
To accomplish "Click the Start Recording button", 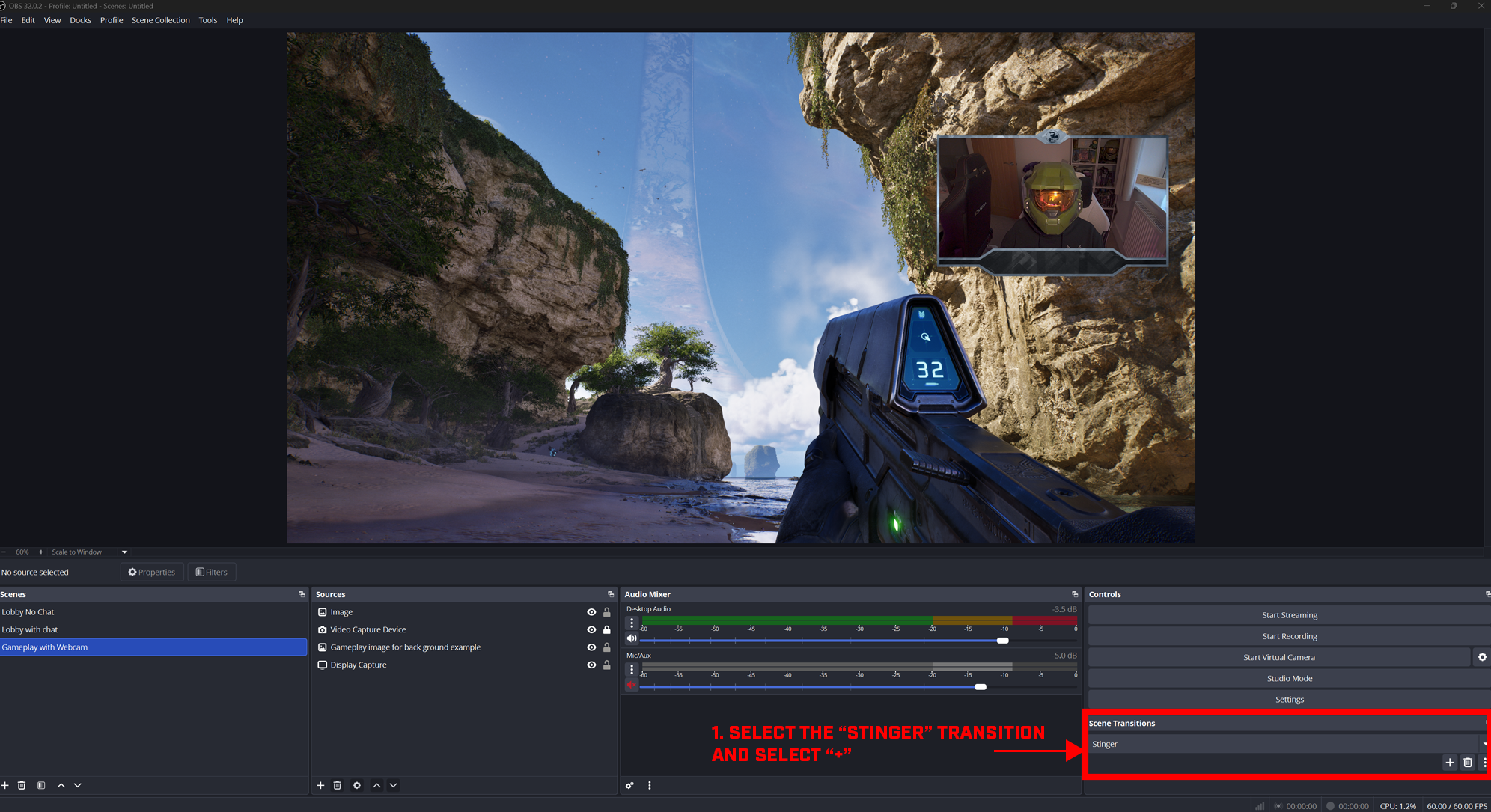I will click(1289, 636).
